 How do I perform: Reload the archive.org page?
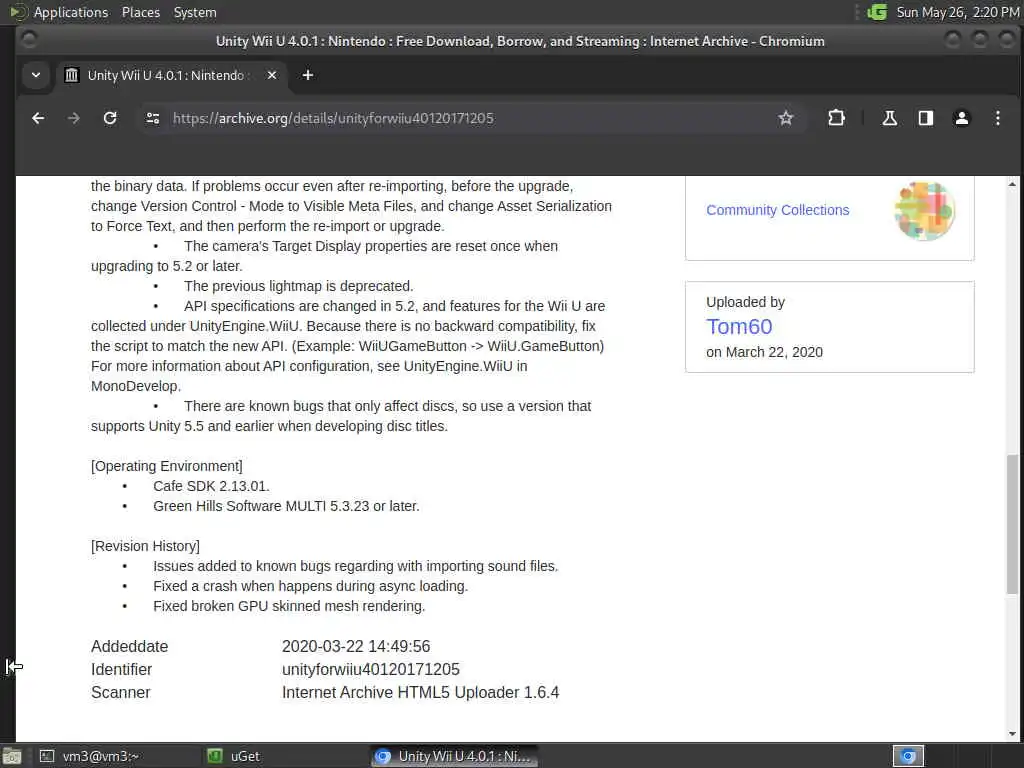110,118
